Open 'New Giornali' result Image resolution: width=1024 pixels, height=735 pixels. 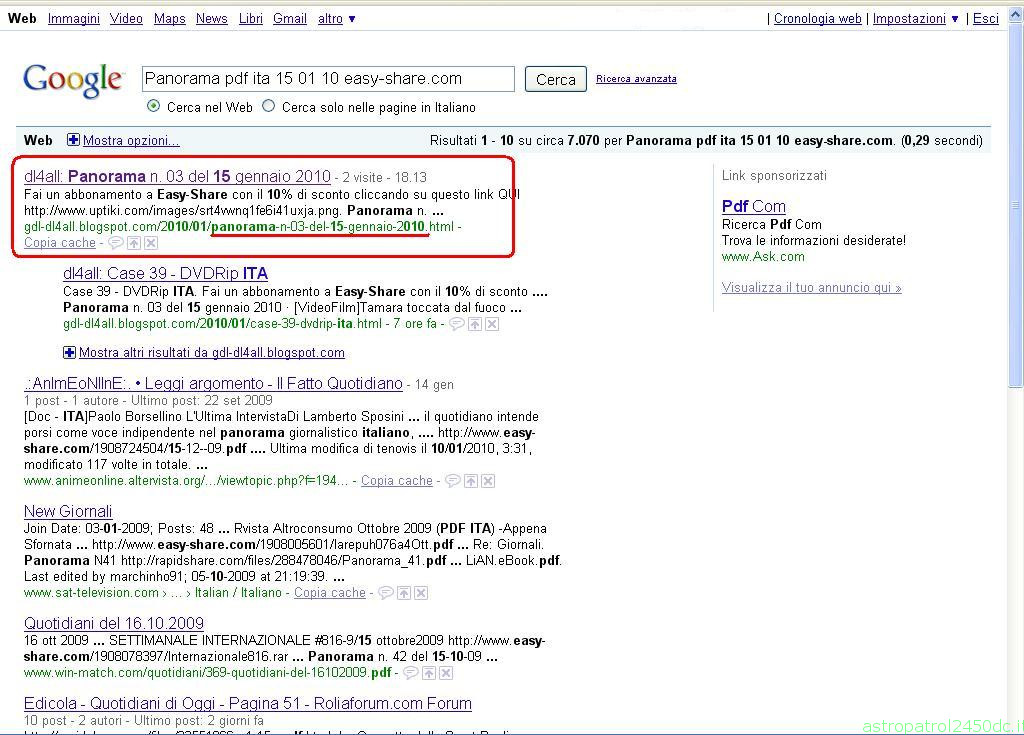click(68, 512)
